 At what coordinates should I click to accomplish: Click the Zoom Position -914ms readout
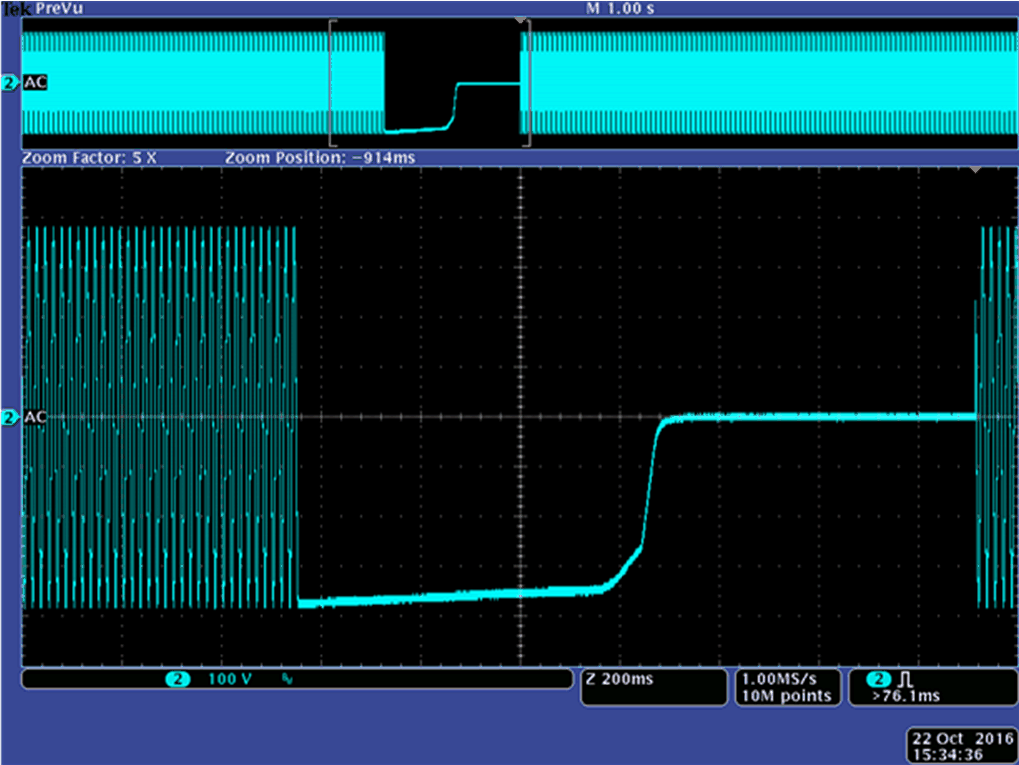pyautogui.click(x=320, y=158)
